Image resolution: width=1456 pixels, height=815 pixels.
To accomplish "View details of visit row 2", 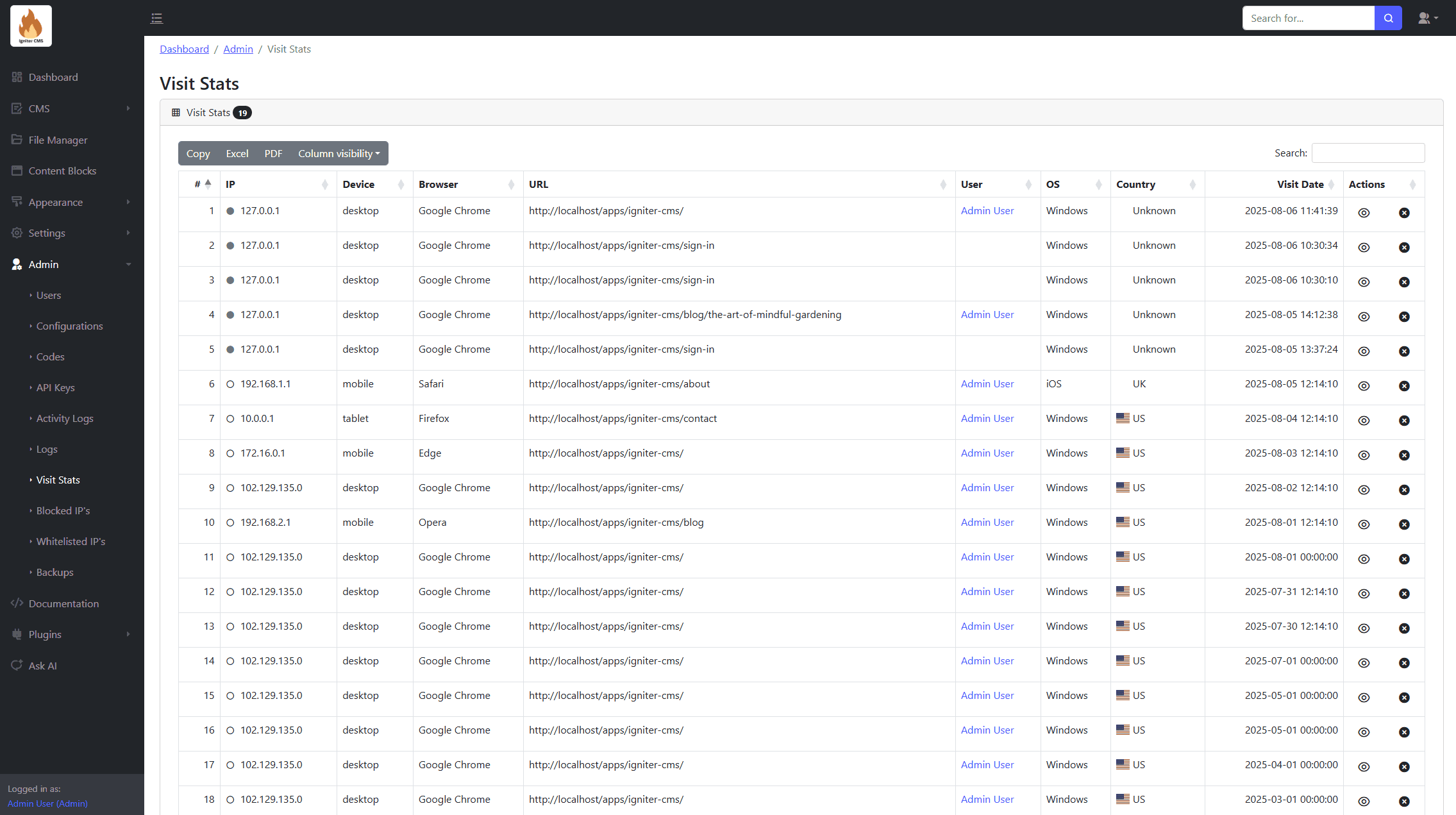I will [x=1364, y=248].
